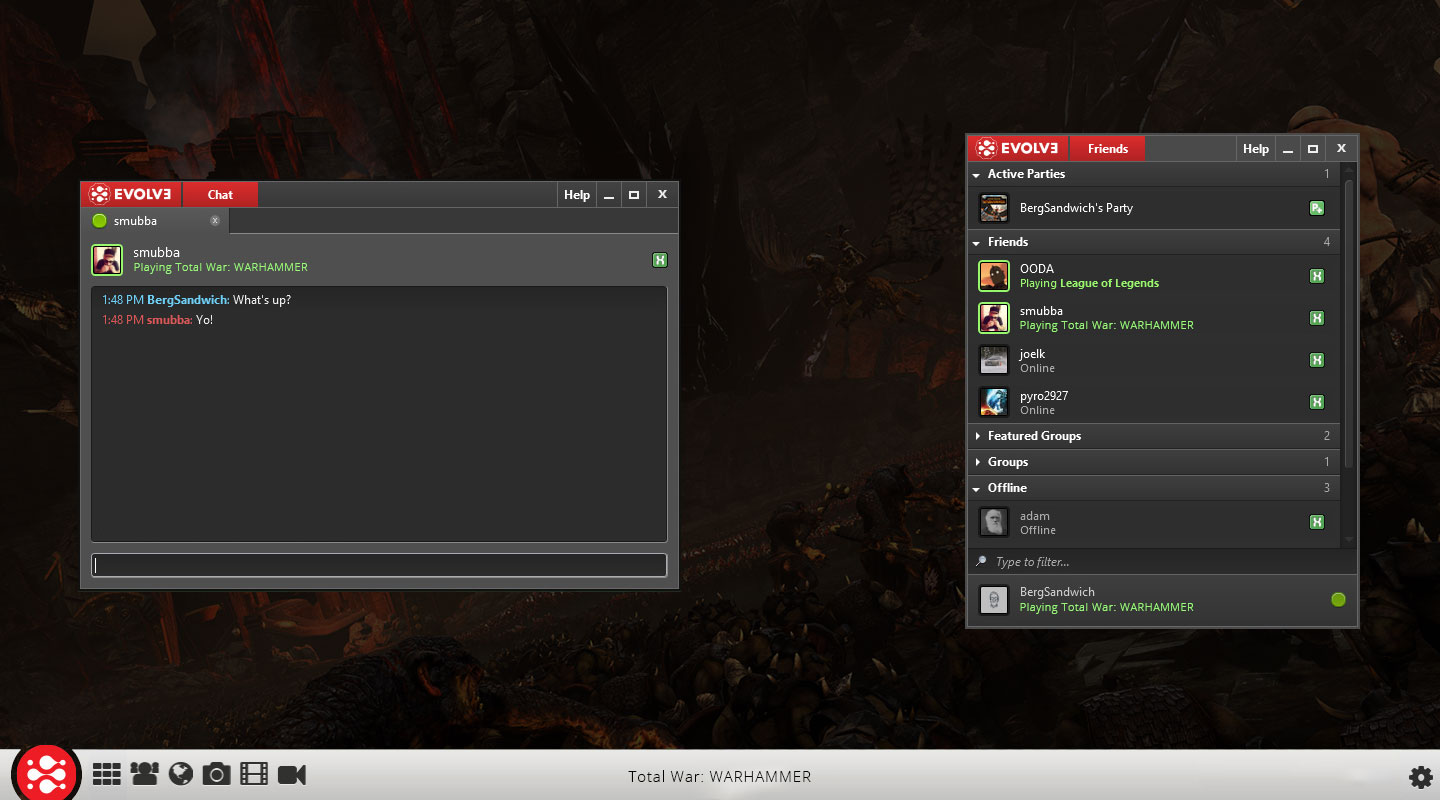Click the green Evolve icon on OODA's row

point(1317,276)
